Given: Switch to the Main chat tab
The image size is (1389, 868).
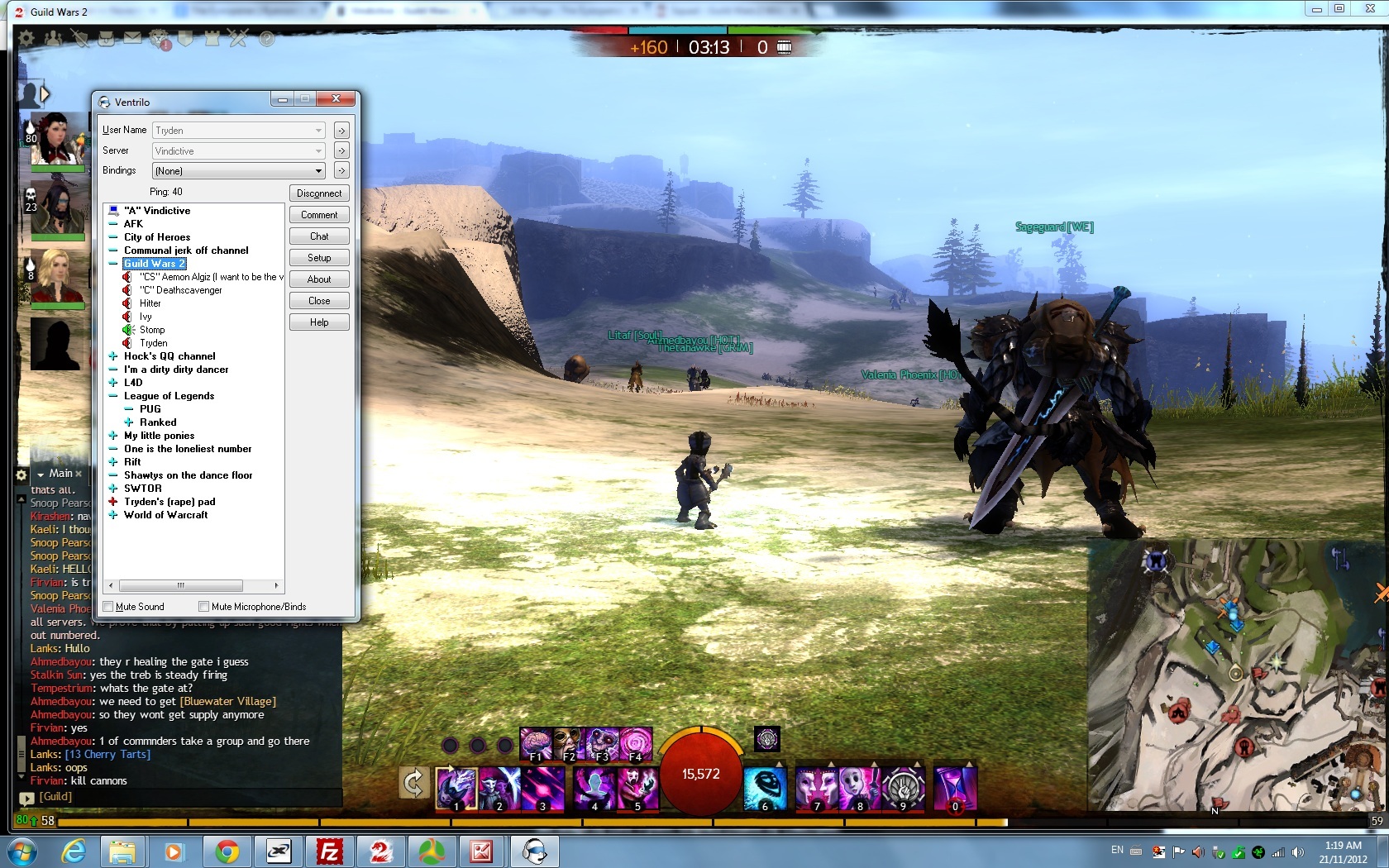Looking at the screenshot, I should point(60,474).
